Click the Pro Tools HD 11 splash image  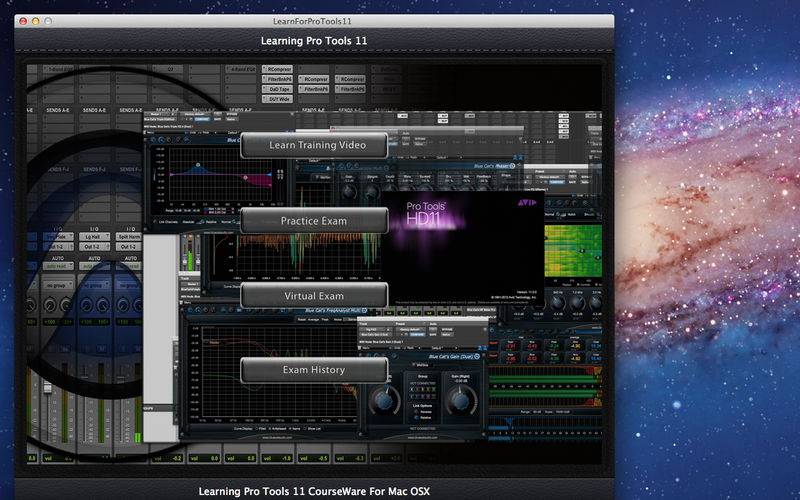[464, 248]
